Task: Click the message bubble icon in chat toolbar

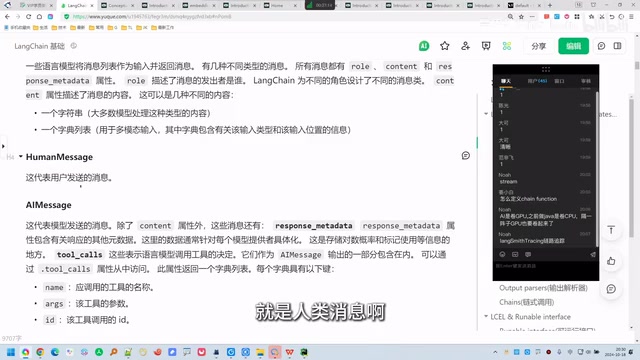Action: [x=528, y=254]
